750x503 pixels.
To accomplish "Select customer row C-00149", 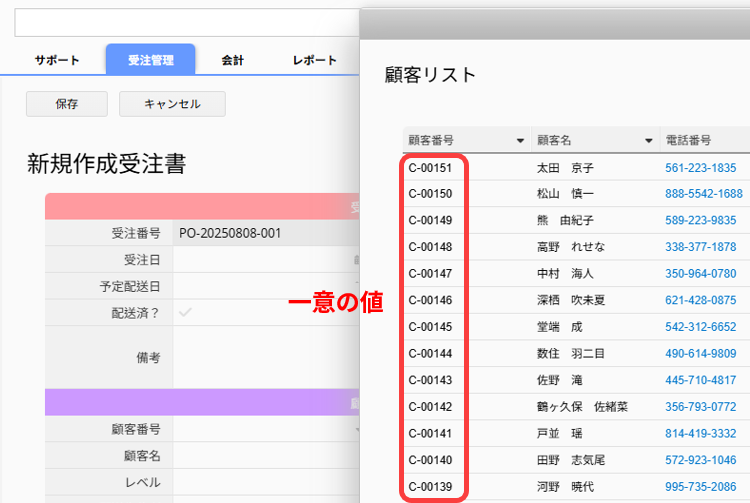I will tap(431, 220).
